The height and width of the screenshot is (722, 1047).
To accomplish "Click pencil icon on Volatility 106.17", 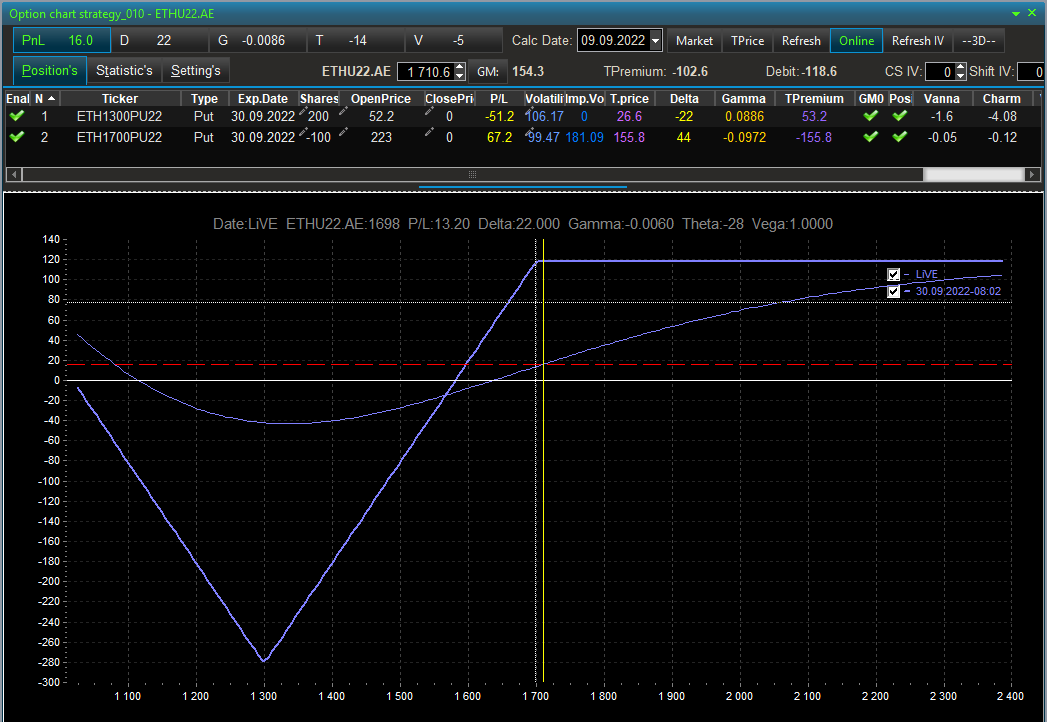I will click(529, 111).
